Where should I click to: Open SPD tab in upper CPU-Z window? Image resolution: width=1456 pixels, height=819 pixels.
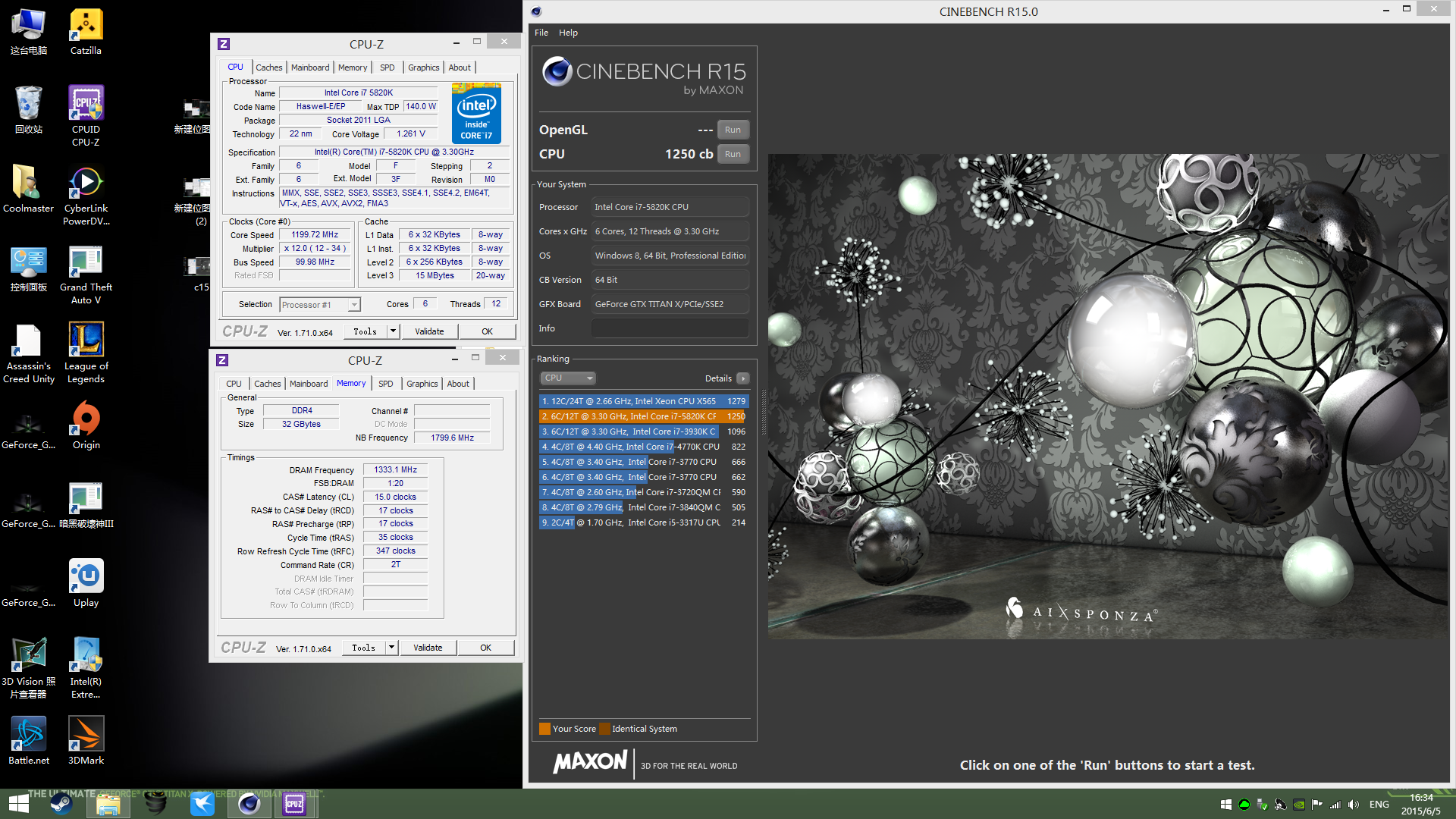coord(387,67)
